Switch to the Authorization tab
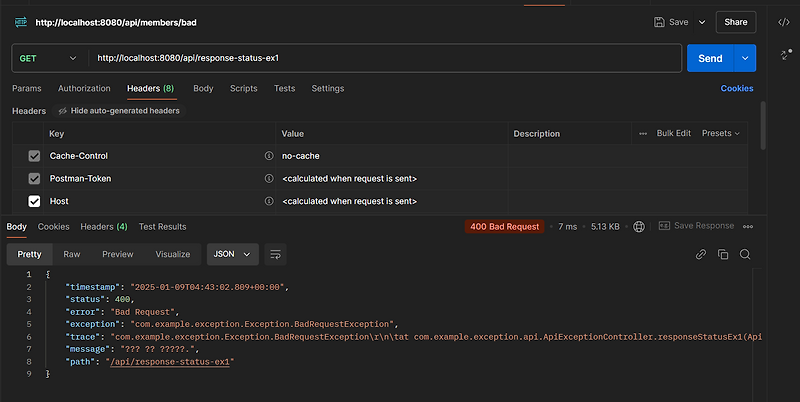The image size is (800, 402). point(84,88)
